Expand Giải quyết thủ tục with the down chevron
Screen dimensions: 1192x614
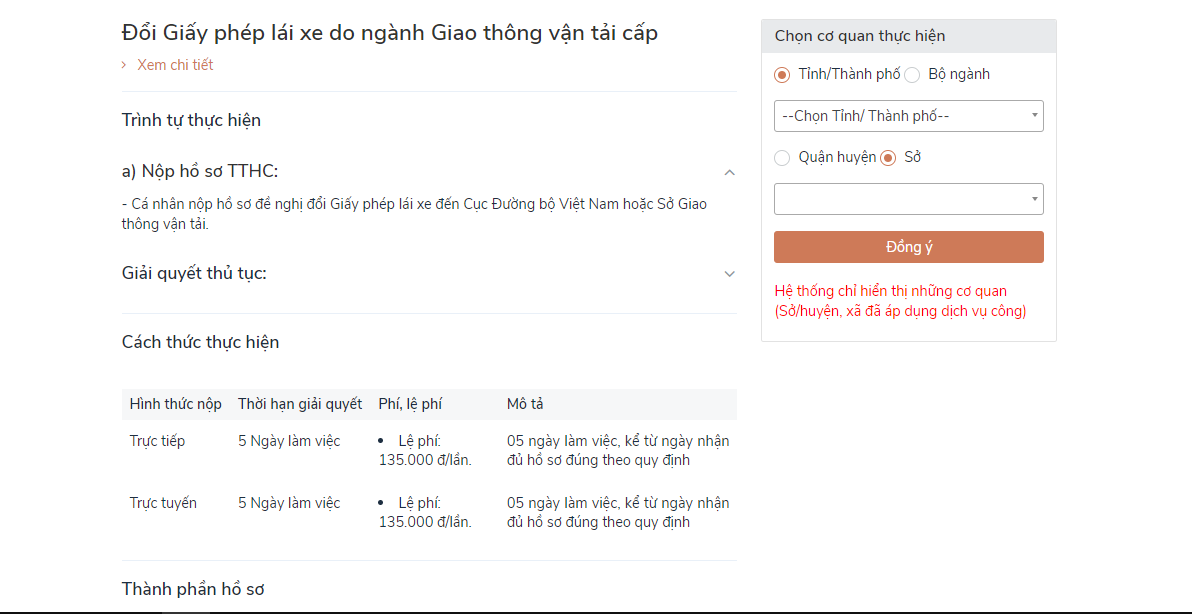coord(729,274)
